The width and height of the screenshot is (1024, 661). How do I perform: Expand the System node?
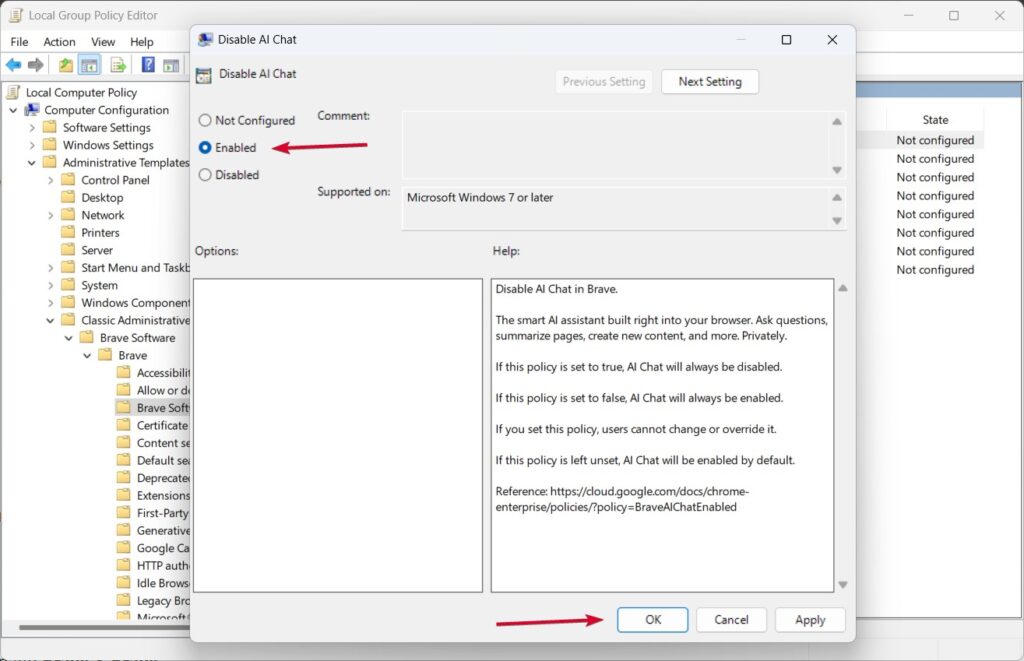point(50,285)
